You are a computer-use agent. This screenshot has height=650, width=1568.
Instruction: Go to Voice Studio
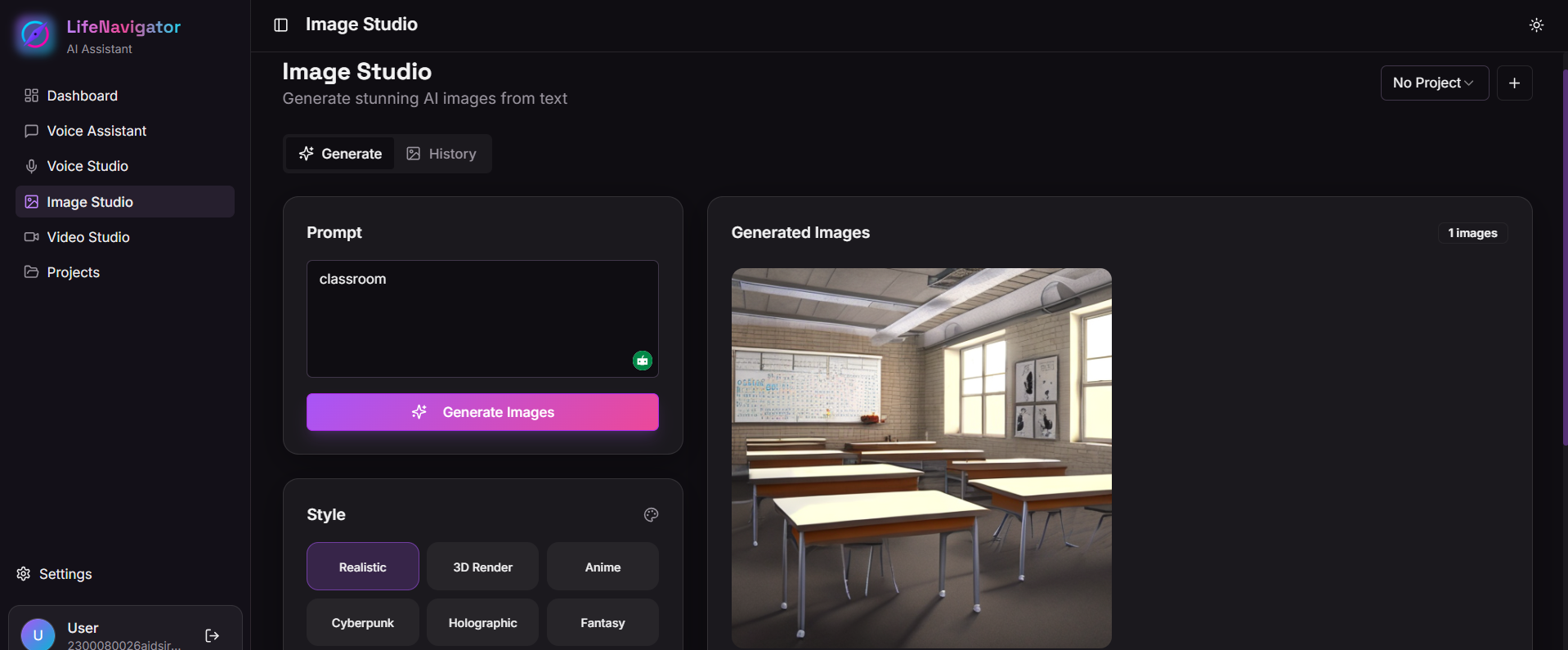click(x=125, y=166)
